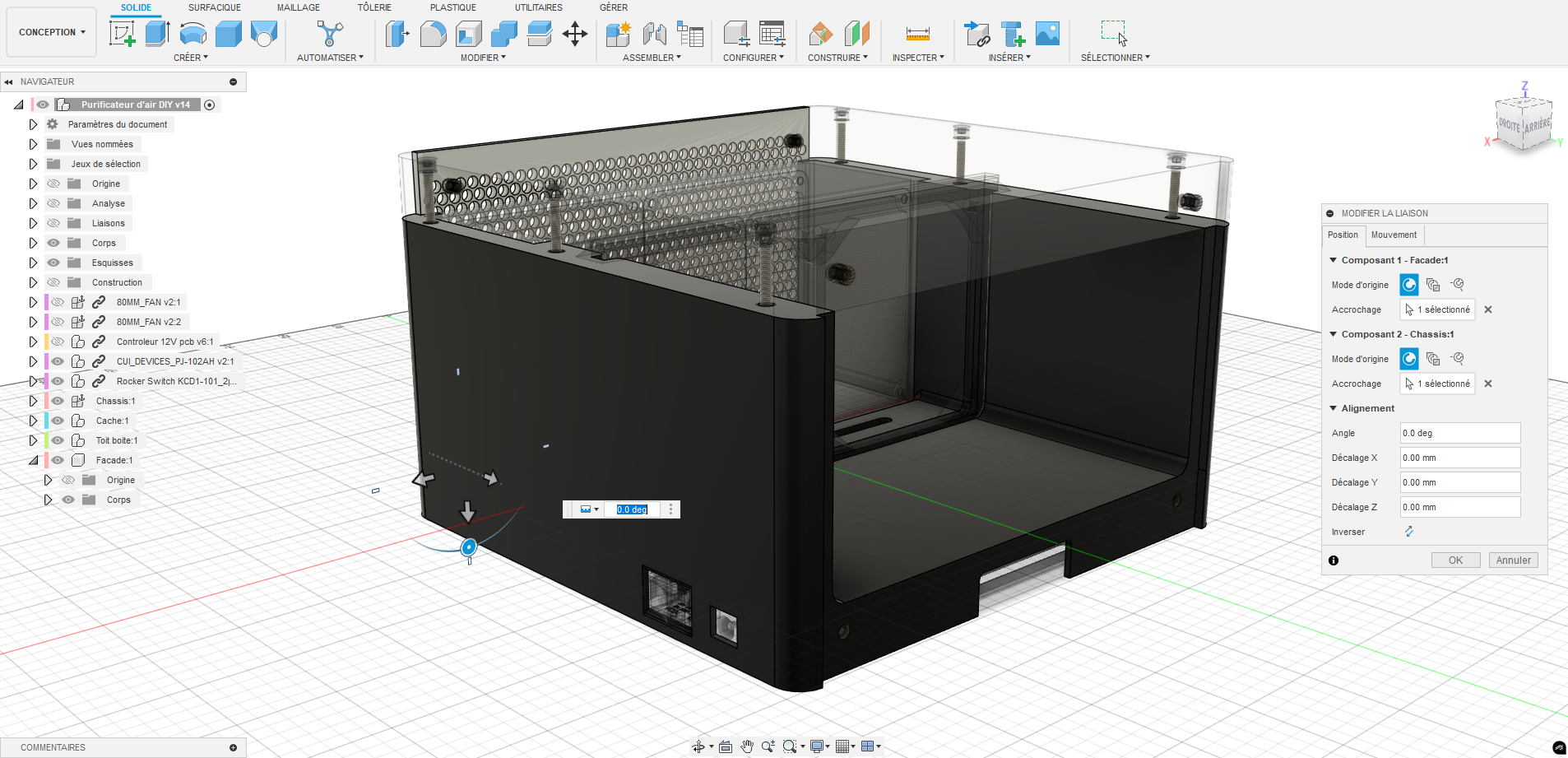
Task: Select the Automatiser branch icon
Action: [330, 34]
